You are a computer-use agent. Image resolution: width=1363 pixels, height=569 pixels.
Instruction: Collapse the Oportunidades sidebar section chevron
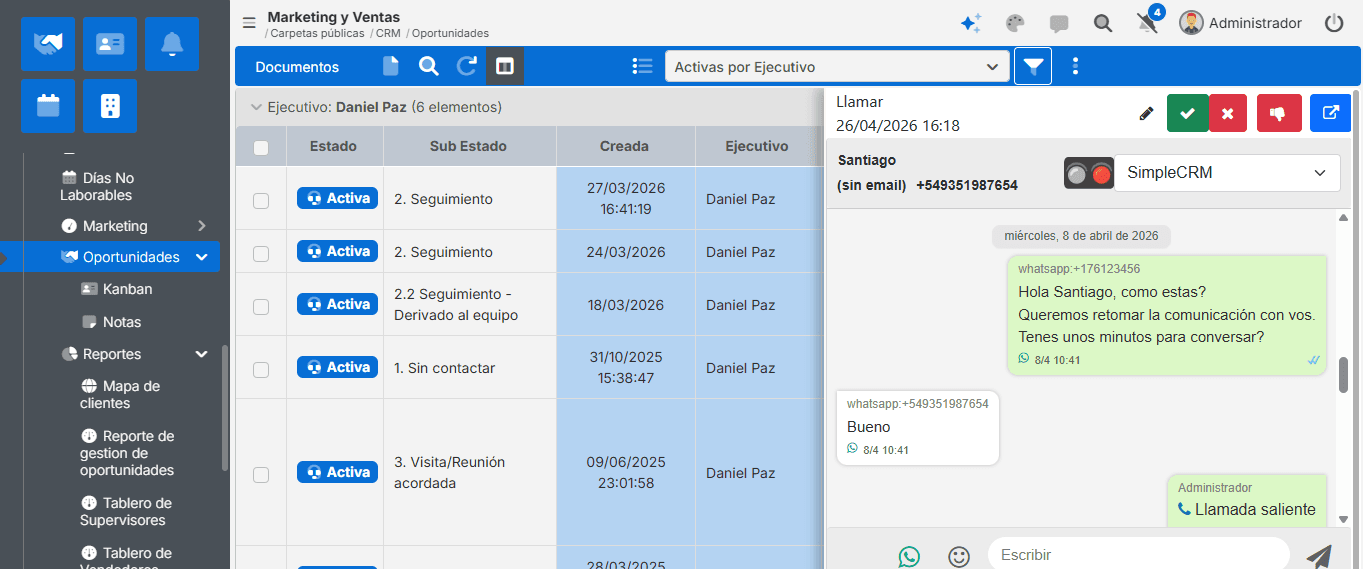click(202, 257)
